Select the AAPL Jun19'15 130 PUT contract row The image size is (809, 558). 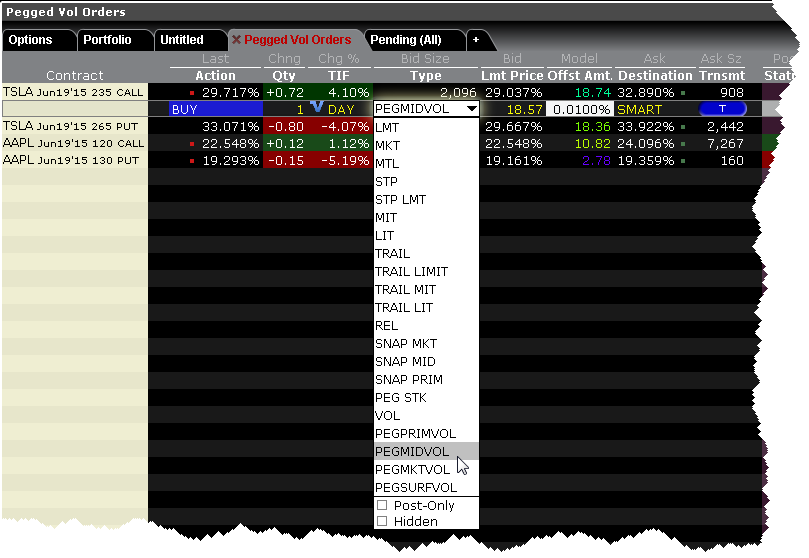[x=74, y=160]
